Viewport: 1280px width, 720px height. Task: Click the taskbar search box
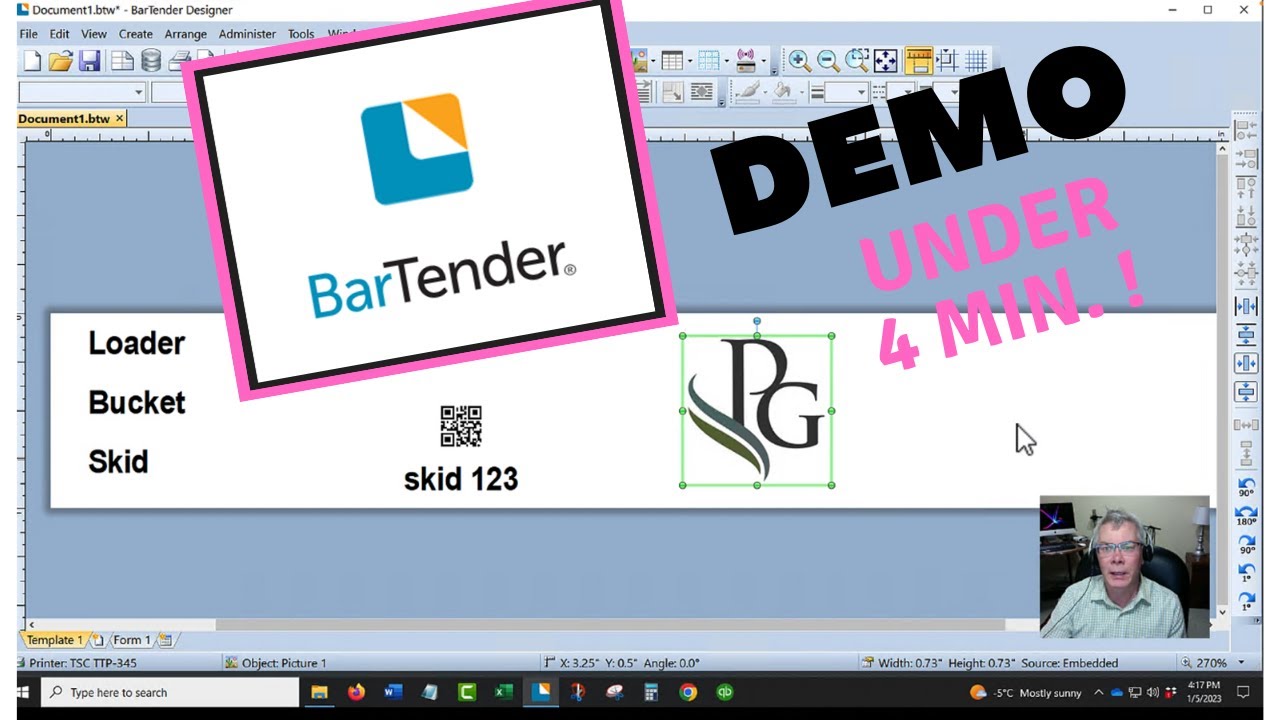[x=172, y=692]
